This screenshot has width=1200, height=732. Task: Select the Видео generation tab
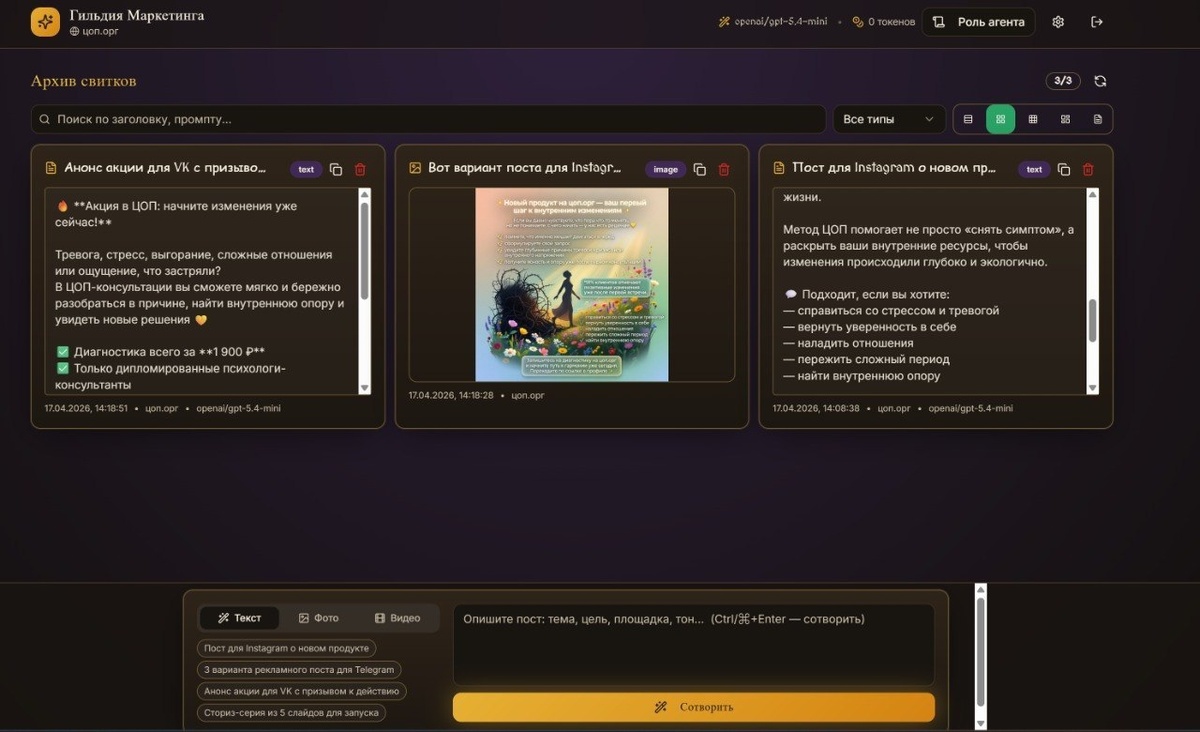[397, 618]
